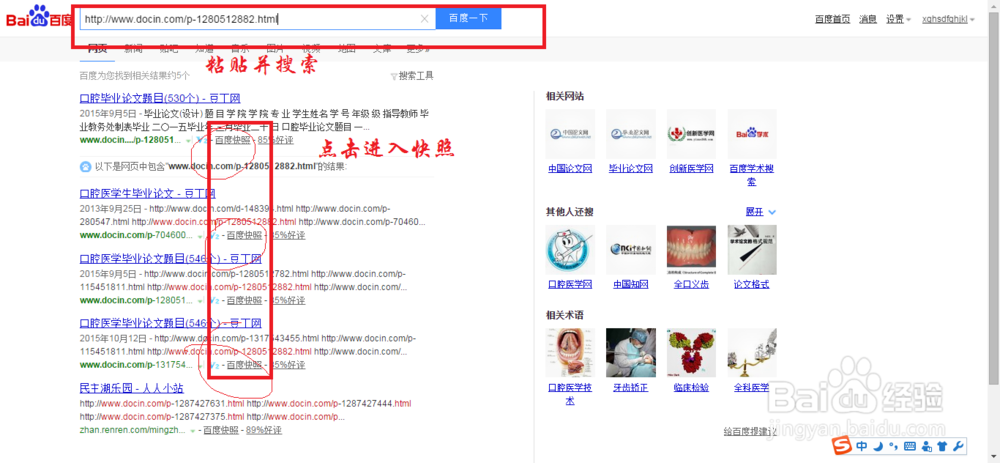Open the 百度首页 link
The height and width of the screenshot is (463, 1000).
[x=832, y=19]
